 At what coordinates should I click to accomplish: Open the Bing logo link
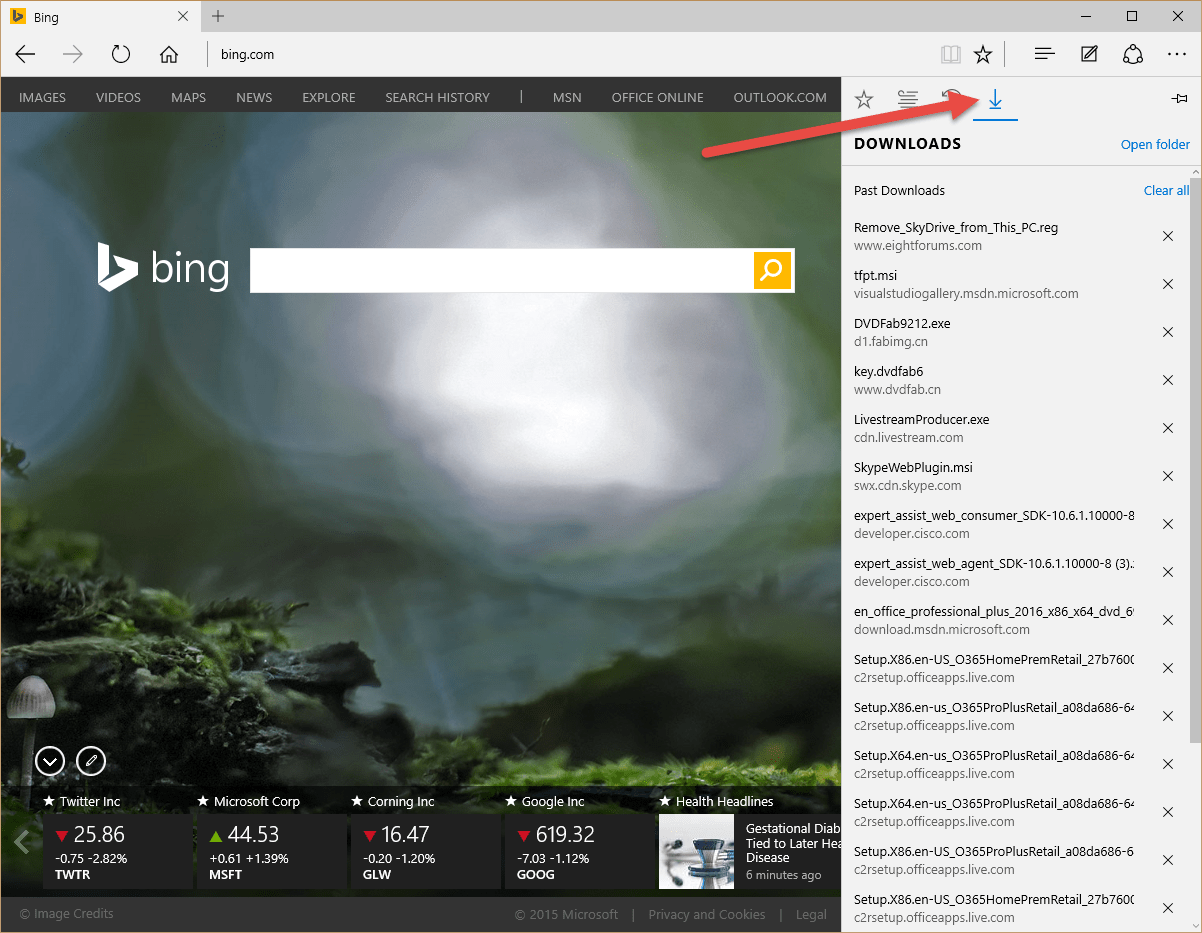[x=163, y=268]
